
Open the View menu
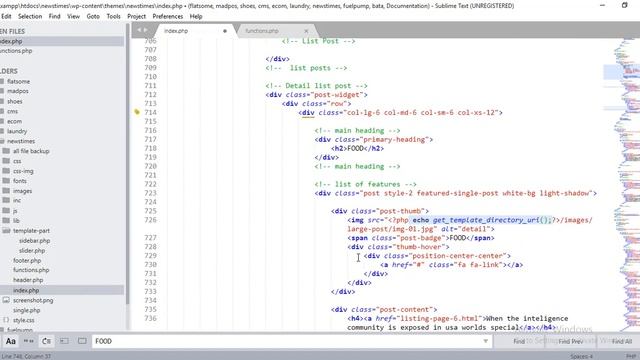73,16
